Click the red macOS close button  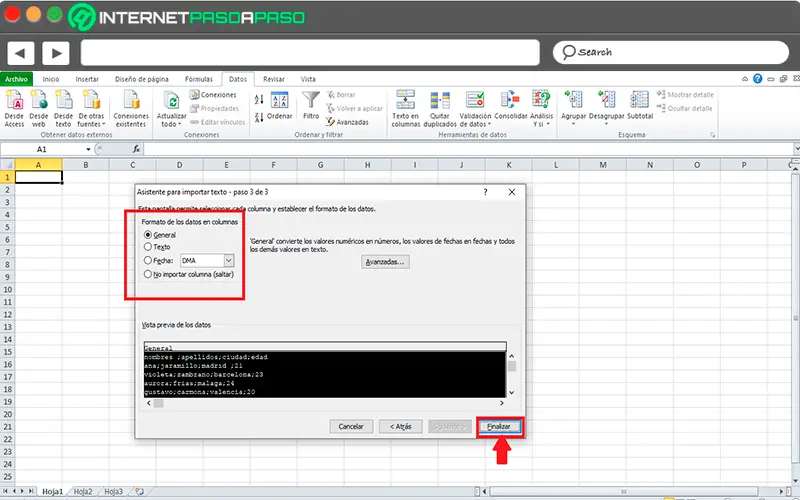tap(12, 15)
